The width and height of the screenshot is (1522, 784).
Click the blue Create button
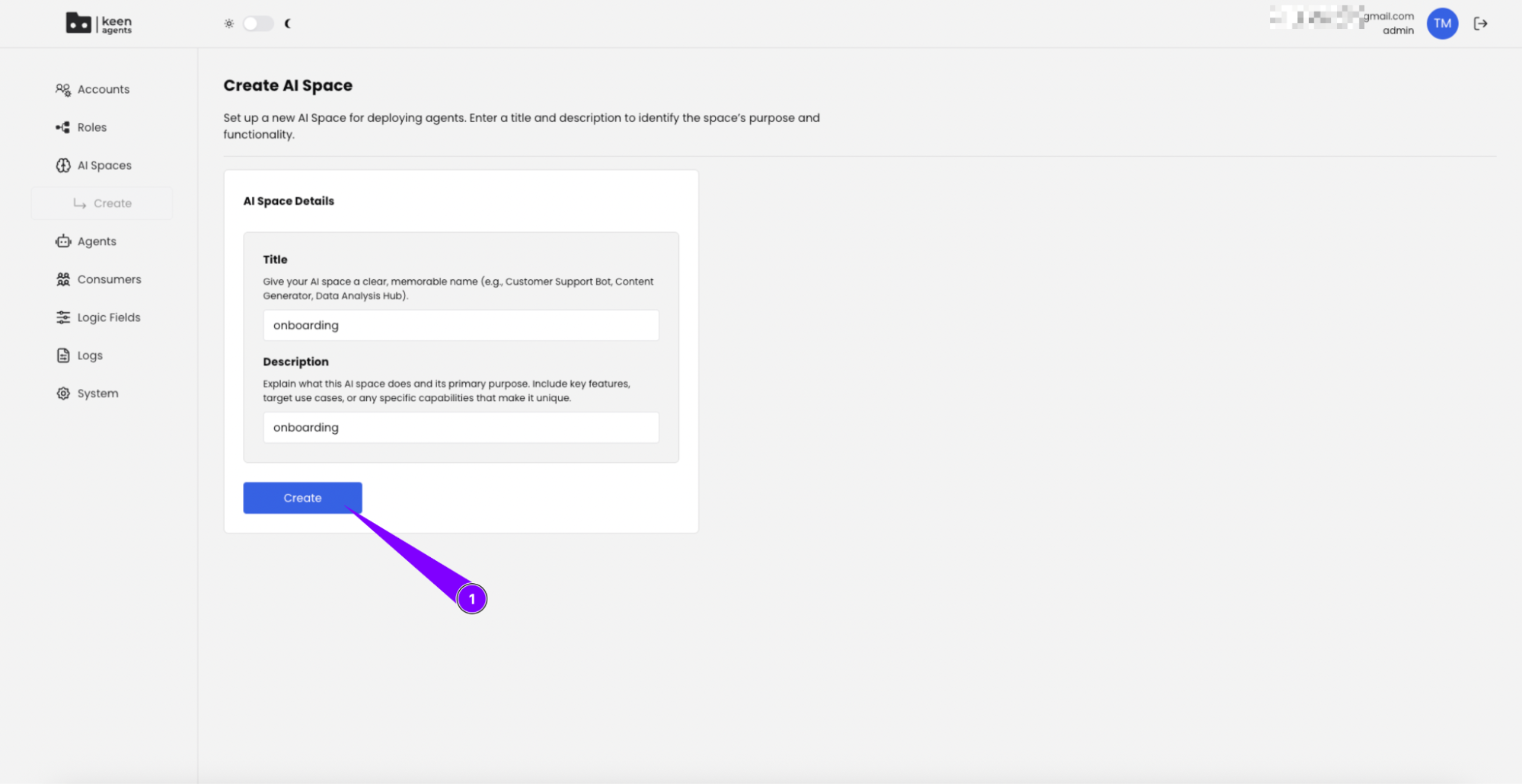302,498
